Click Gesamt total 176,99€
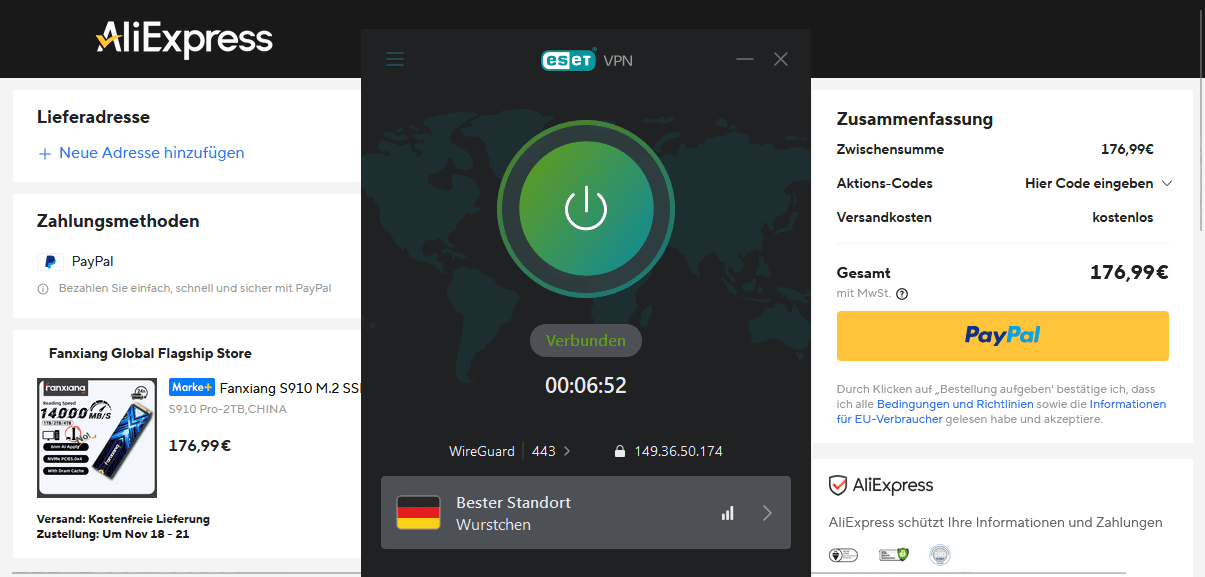The height and width of the screenshot is (577, 1205). click(1129, 272)
